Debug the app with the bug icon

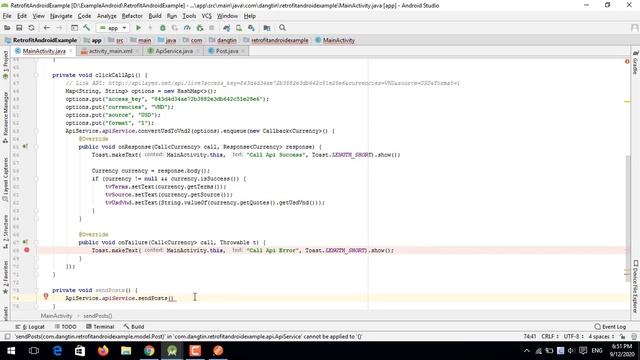[162, 28]
